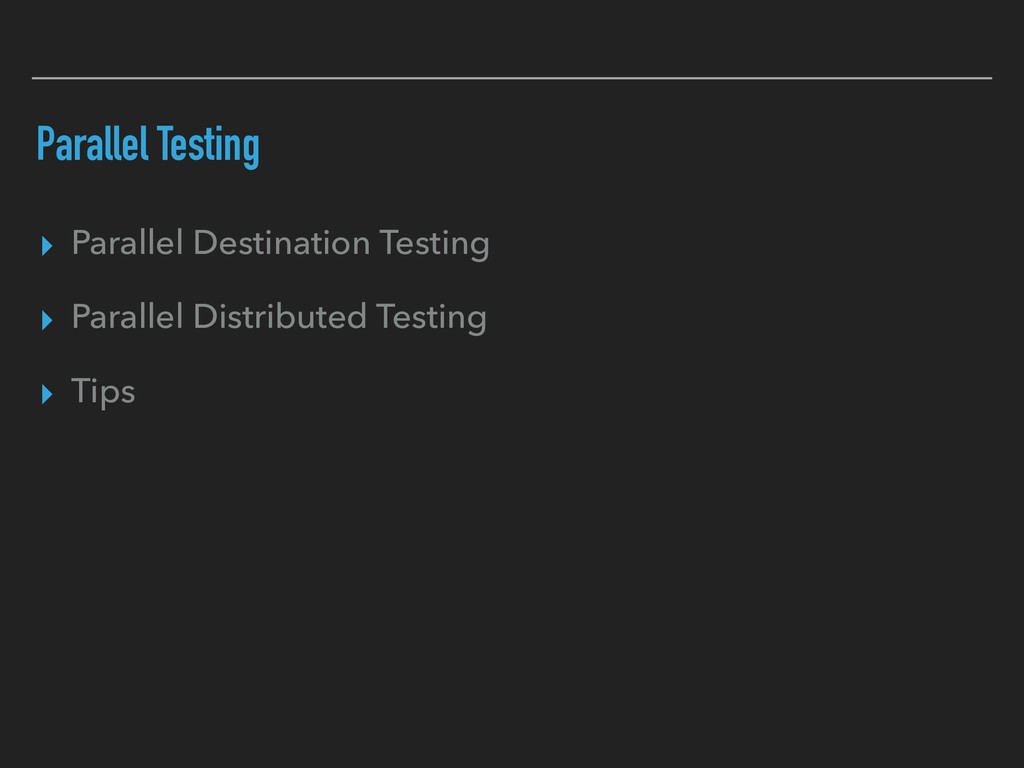Click Parallel at the start of the Distributed bullet
1024x768 pixels.
click(127, 316)
